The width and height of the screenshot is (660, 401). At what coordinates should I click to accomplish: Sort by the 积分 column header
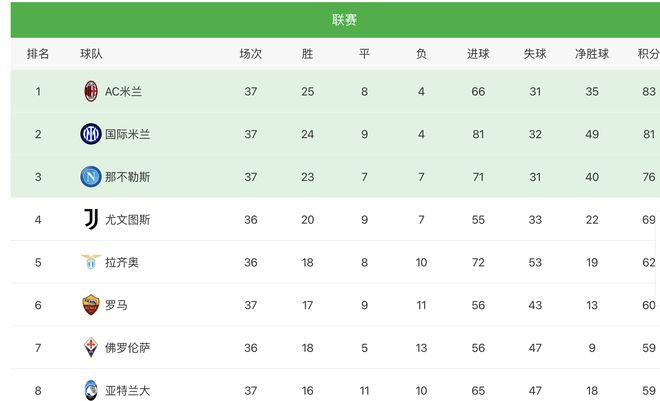point(649,54)
